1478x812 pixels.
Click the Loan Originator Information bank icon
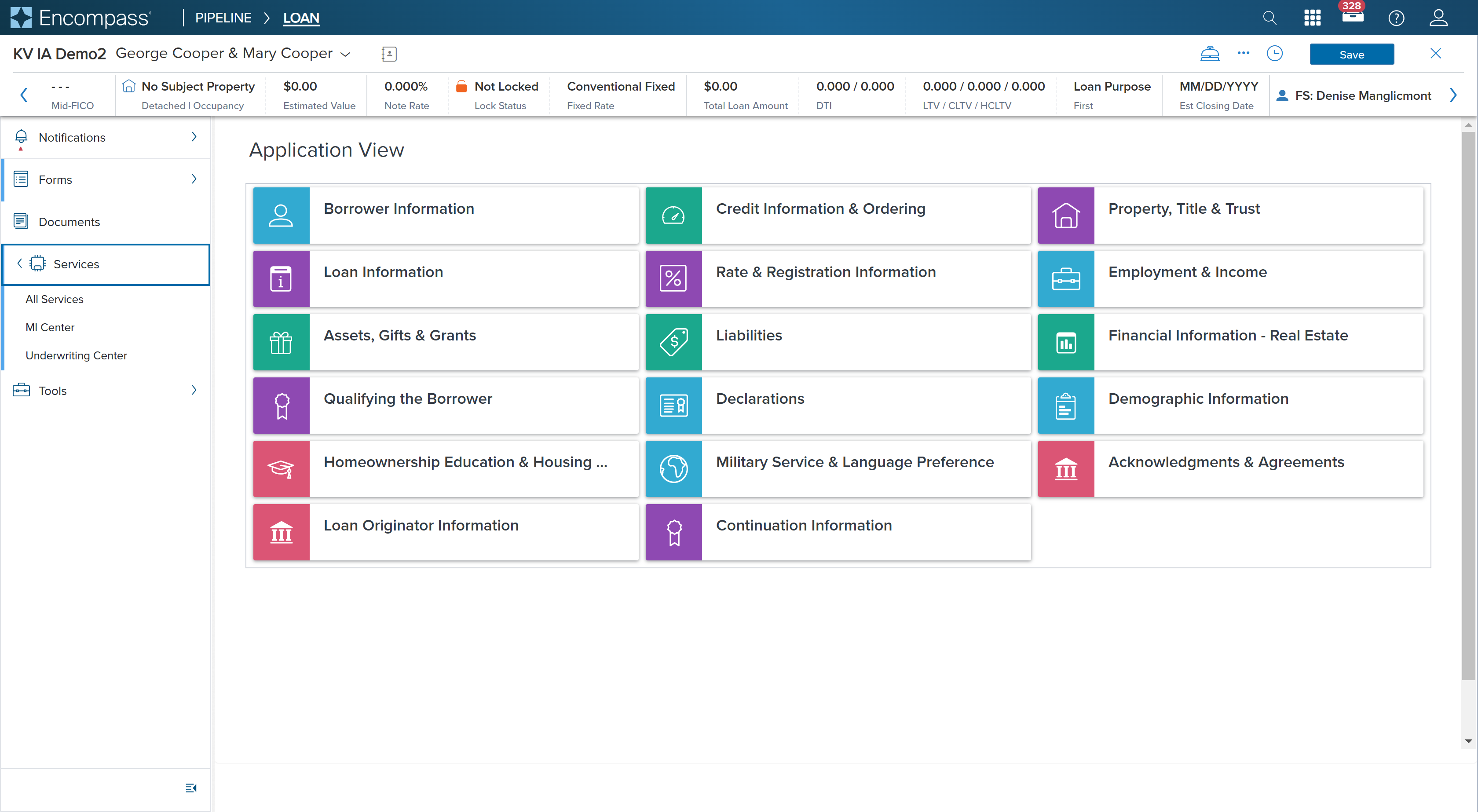point(281,533)
